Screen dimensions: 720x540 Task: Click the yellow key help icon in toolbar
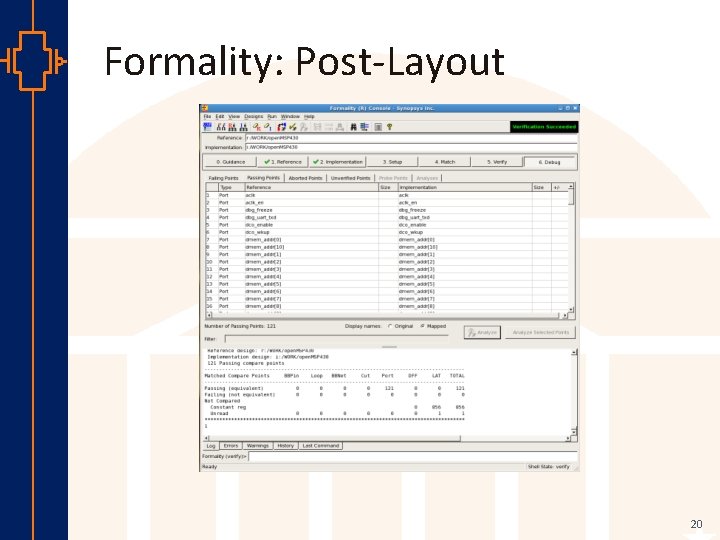point(389,127)
